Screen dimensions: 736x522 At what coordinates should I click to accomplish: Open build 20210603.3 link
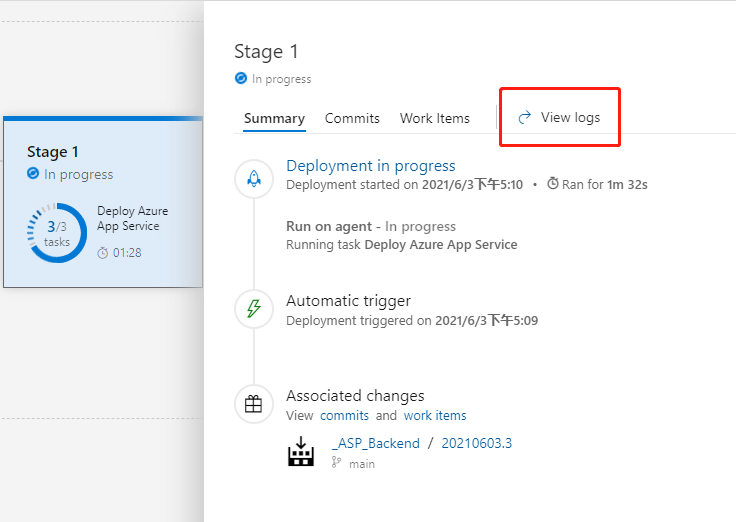pos(476,443)
